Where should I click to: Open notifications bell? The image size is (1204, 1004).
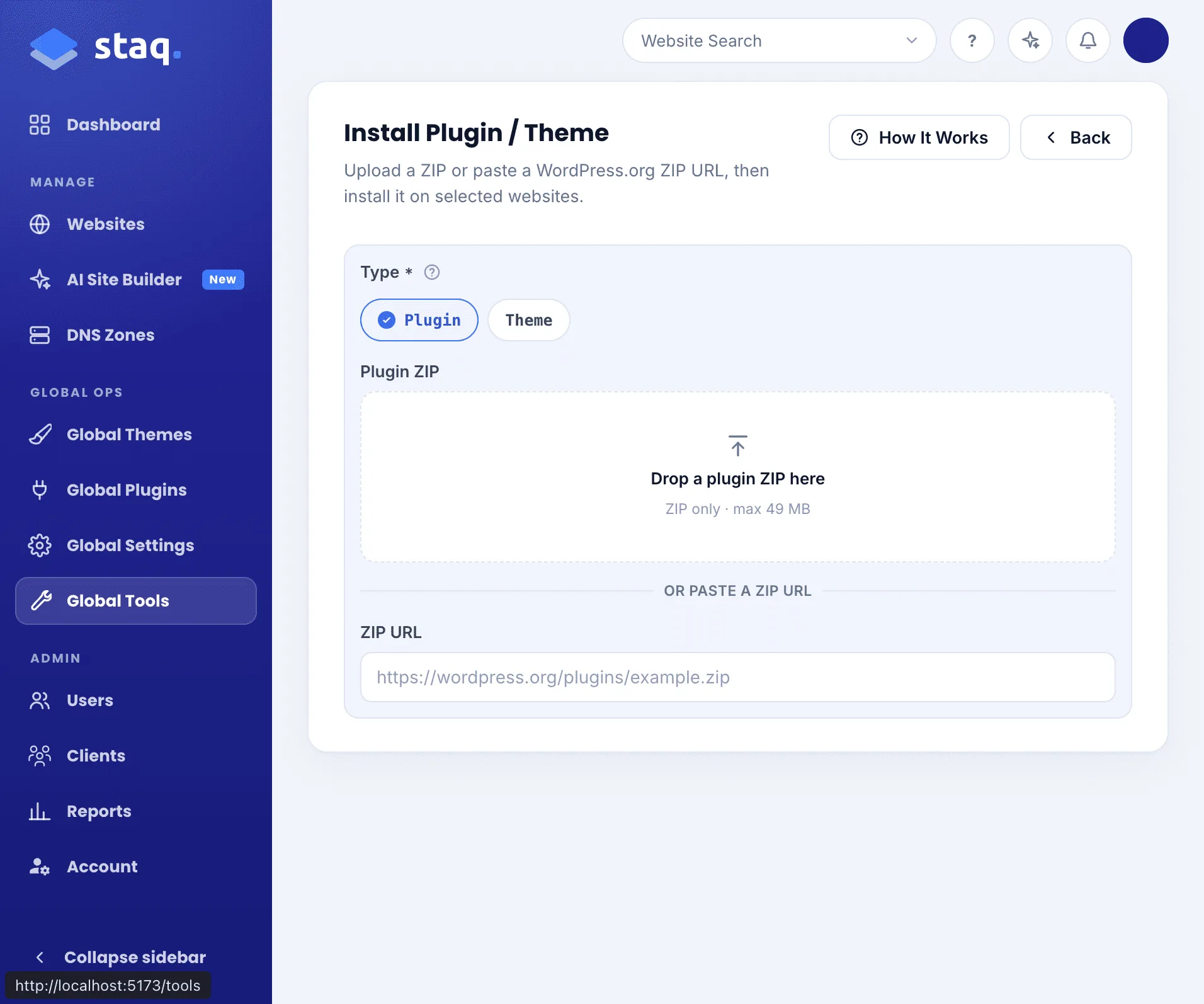point(1088,40)
